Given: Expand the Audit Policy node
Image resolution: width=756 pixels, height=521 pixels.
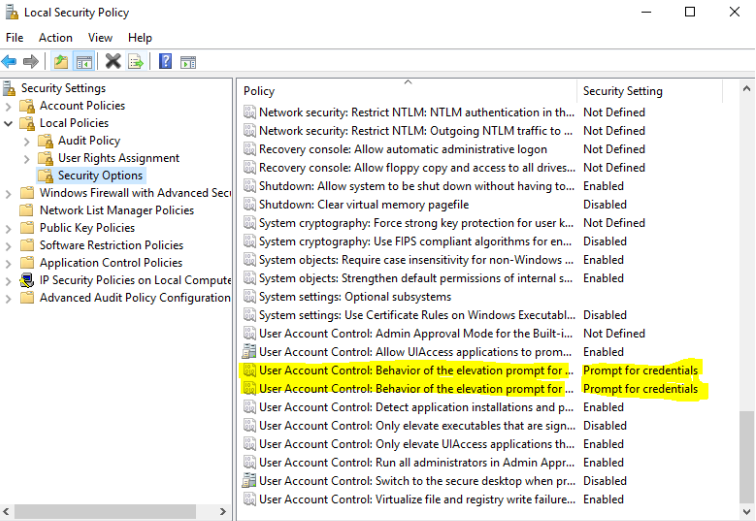Looking at the screenshot, I should 27,141.
